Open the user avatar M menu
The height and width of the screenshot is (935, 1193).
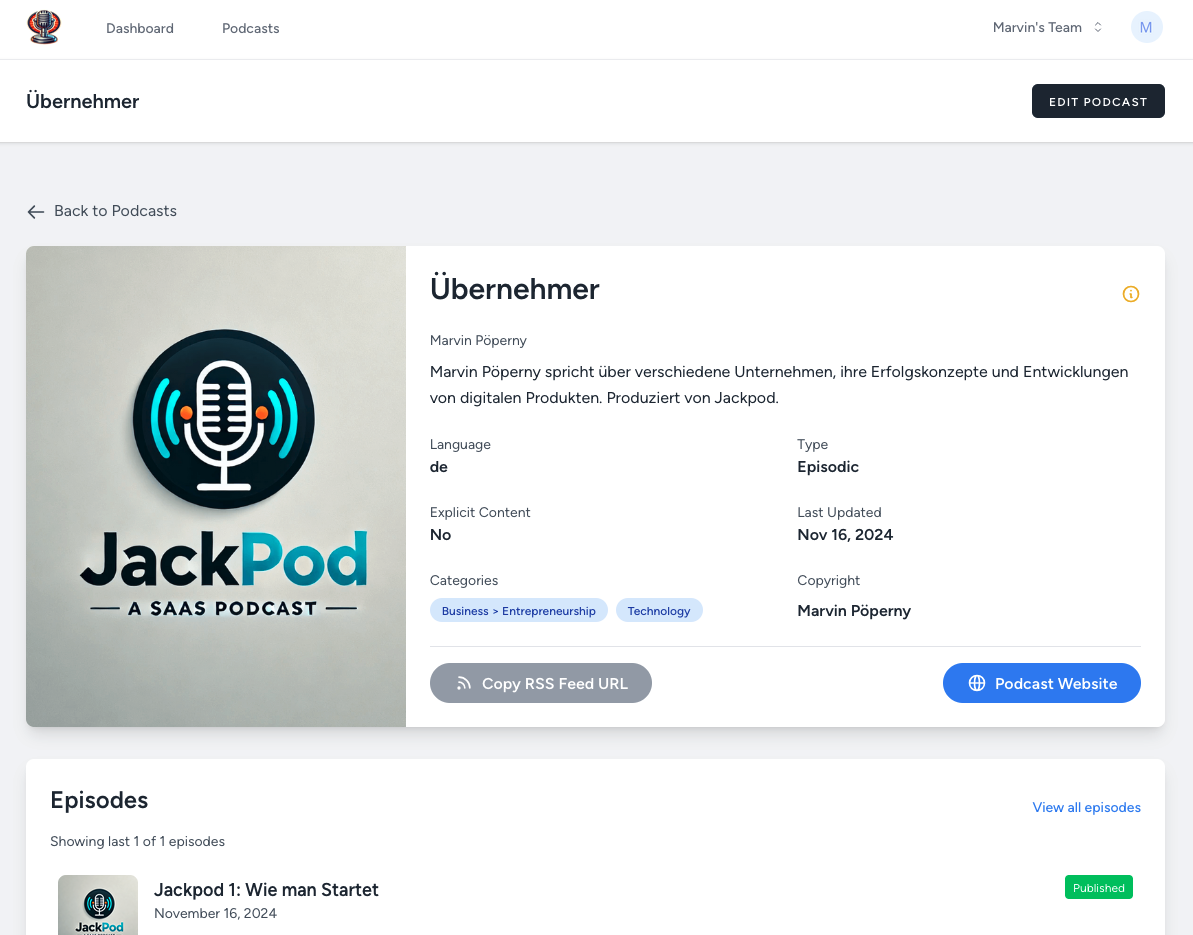click(1146, 27)
